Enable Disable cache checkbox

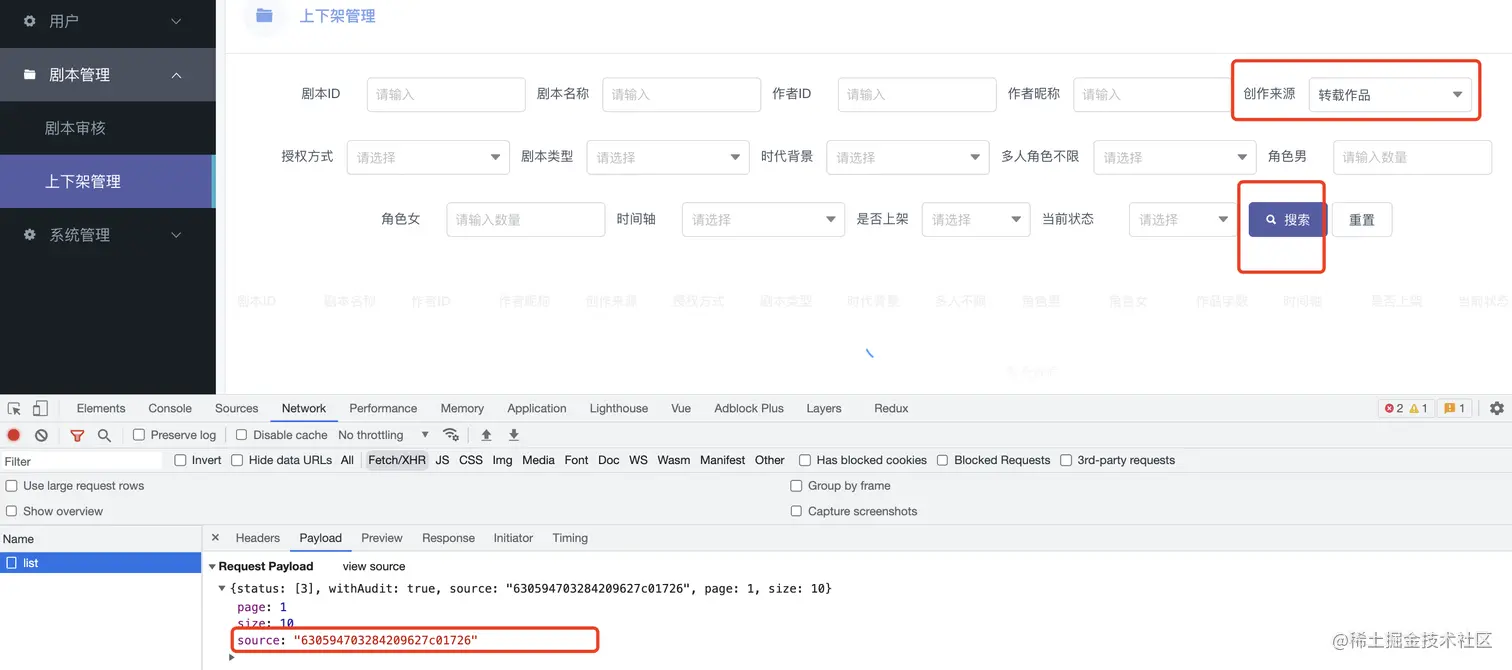point(241,435)
